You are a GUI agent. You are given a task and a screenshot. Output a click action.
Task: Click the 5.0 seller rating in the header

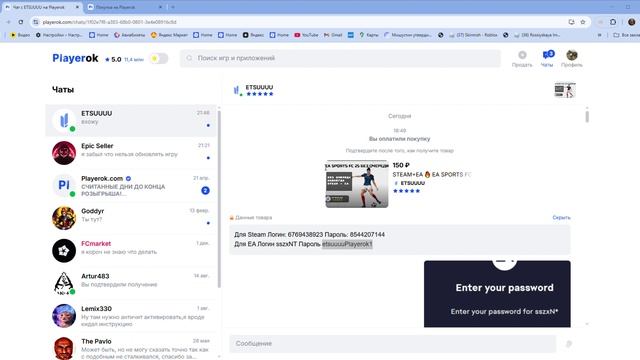pos(113,60)
